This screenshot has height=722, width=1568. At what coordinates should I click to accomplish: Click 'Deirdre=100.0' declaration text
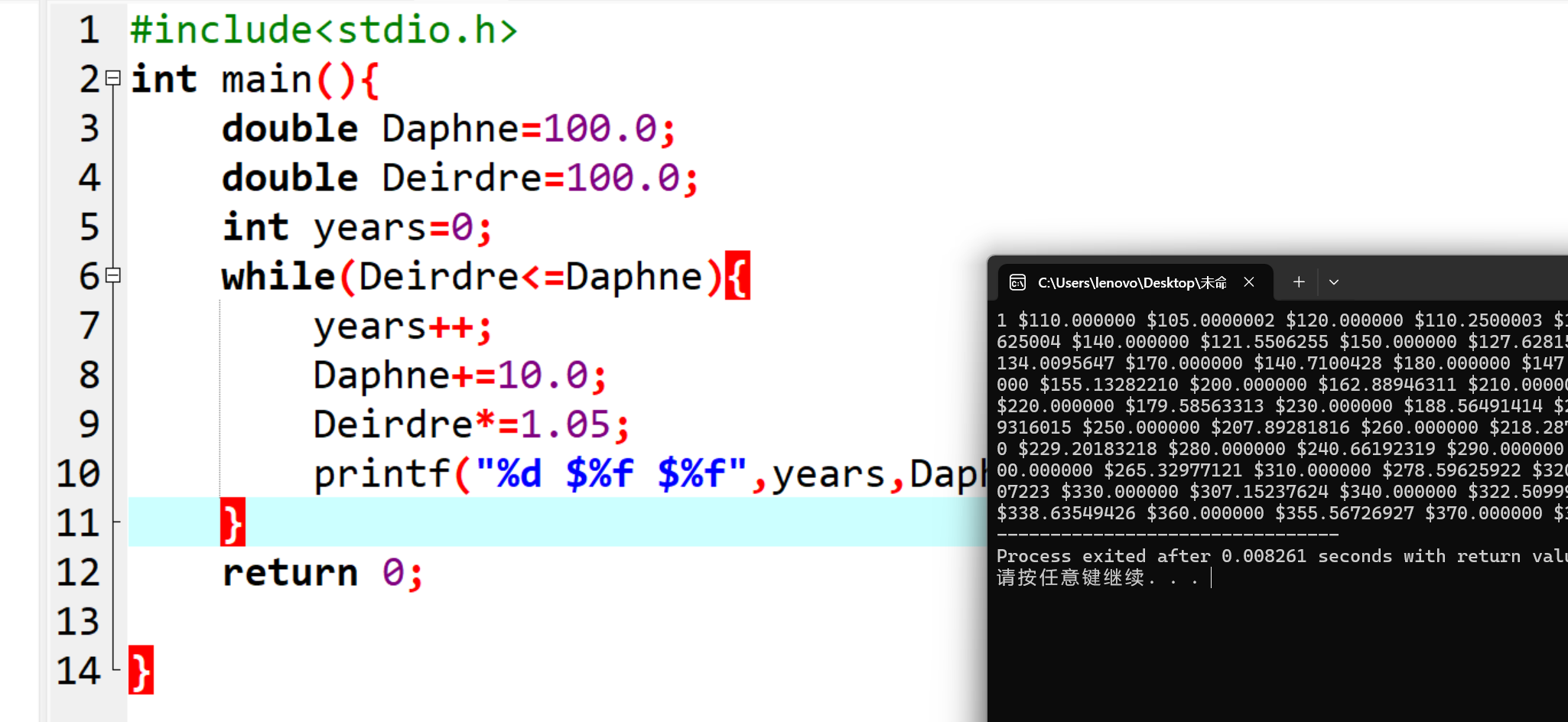(x=531, y=178)
